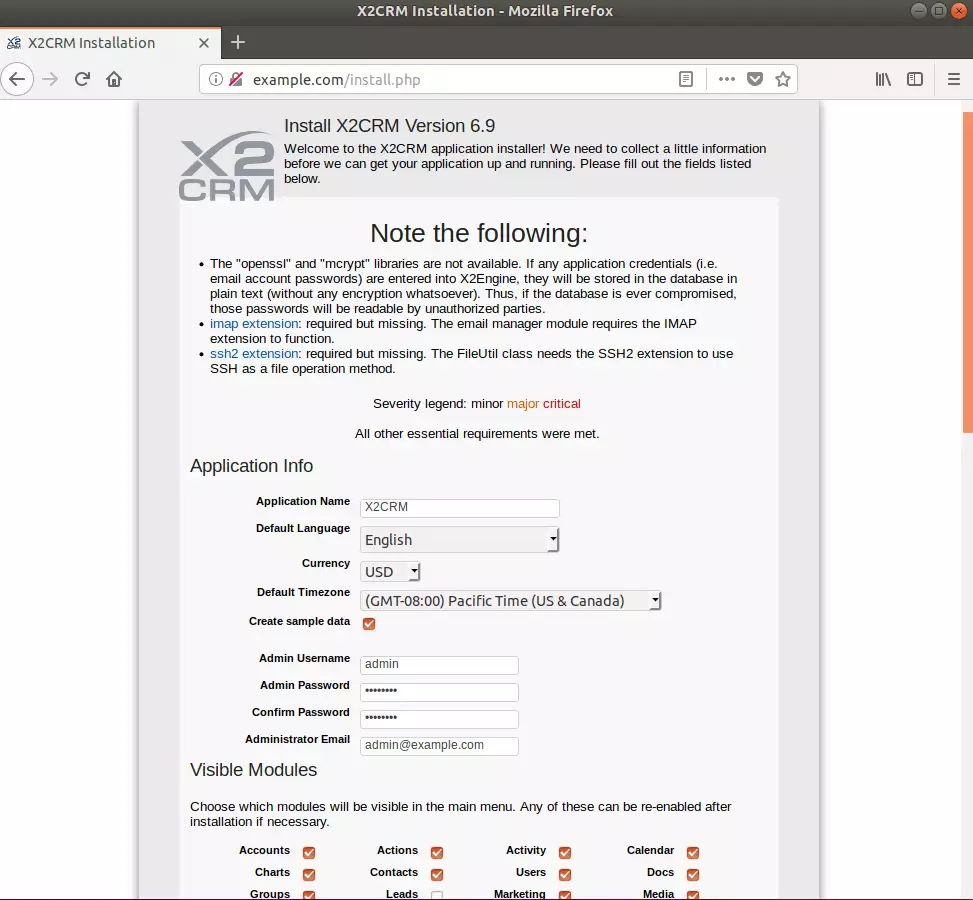Click the word 'major' in severity legend

523,403
